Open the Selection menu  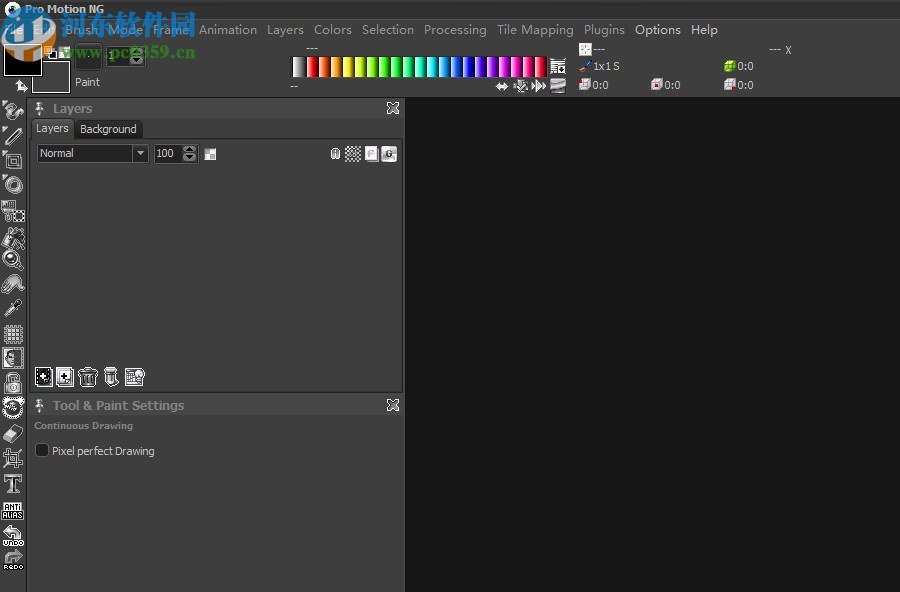tap(387, 30)
